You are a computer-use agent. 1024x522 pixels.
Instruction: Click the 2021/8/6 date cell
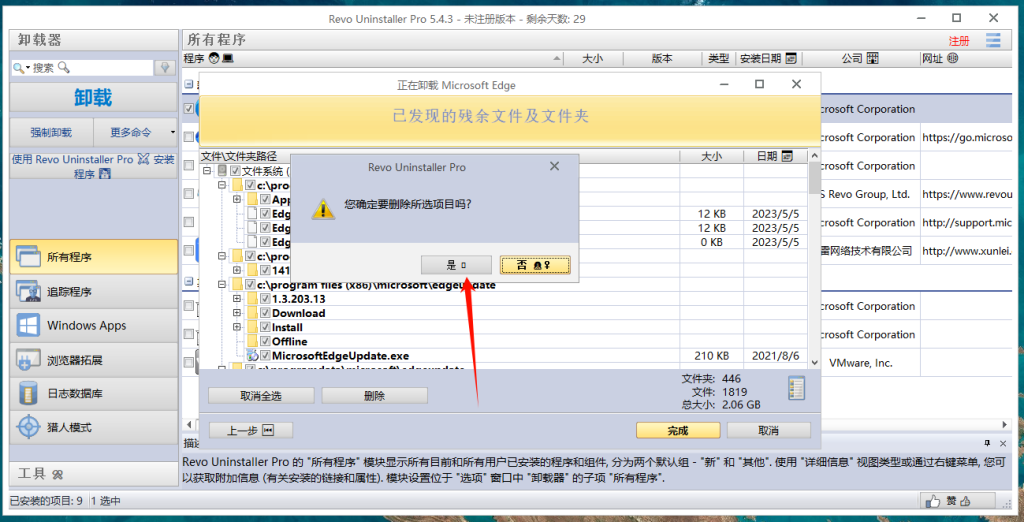(777, 356)
